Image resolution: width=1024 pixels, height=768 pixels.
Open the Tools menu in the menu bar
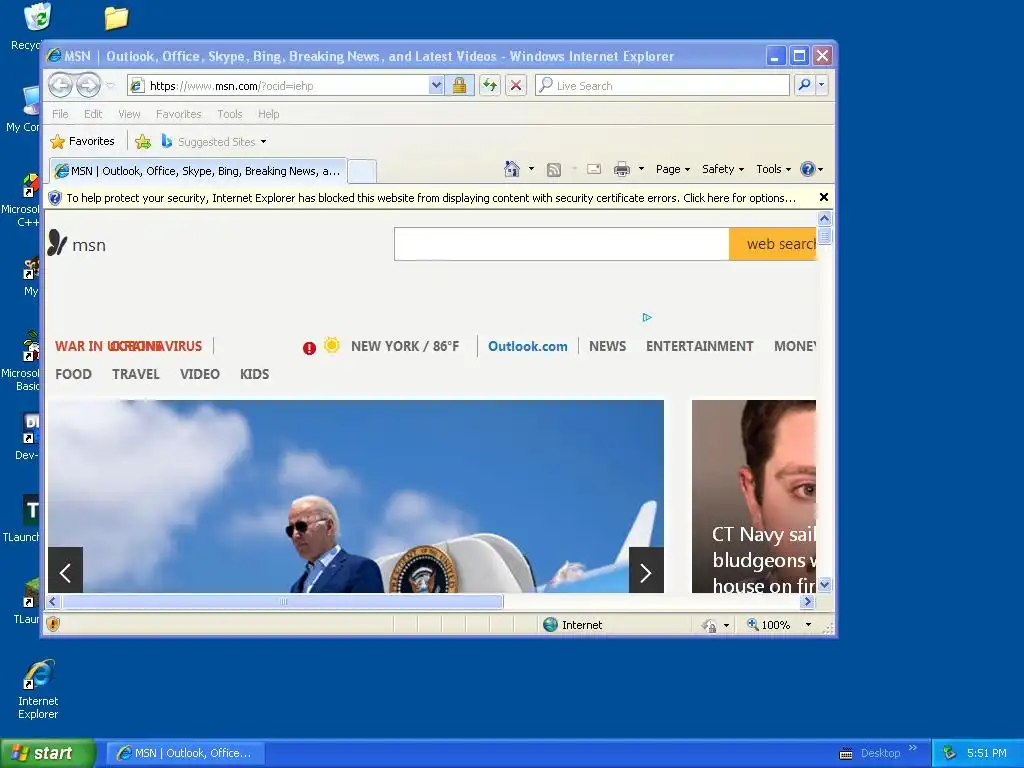tap(230, 114)
